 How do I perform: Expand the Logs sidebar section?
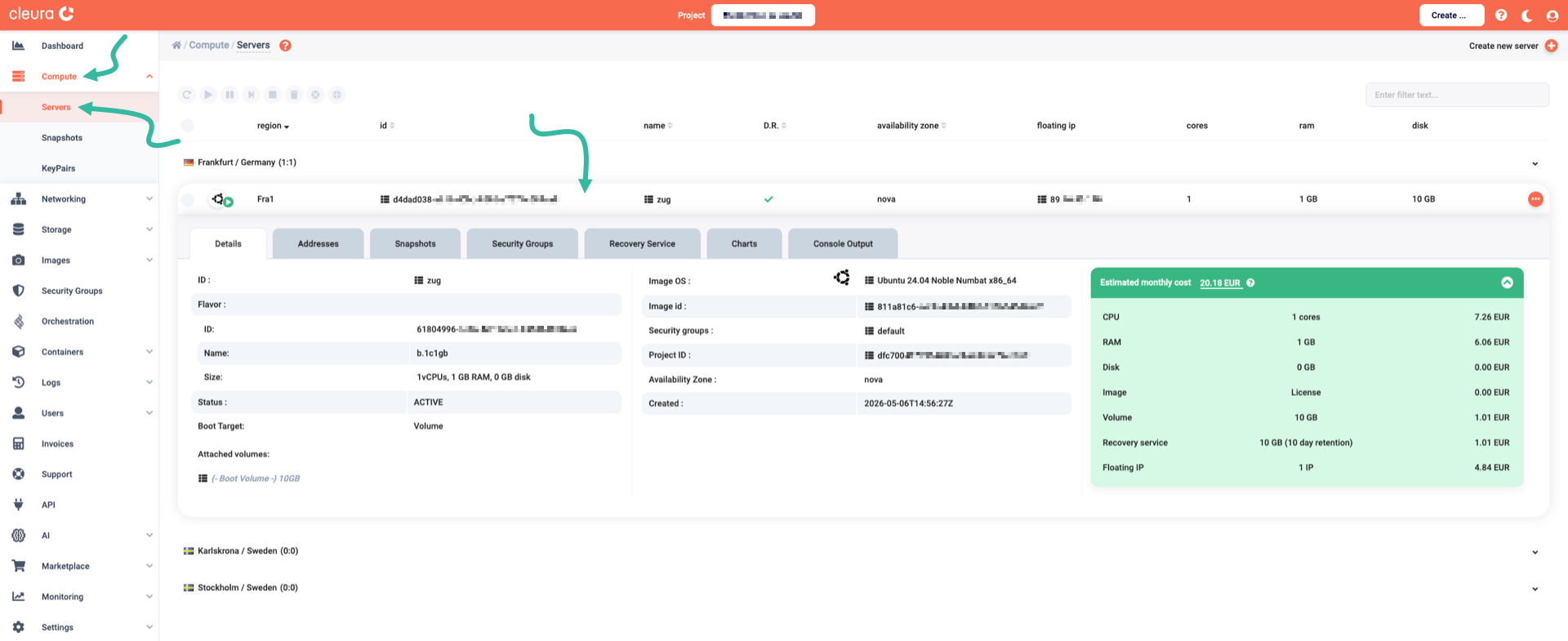click(149, 383)
